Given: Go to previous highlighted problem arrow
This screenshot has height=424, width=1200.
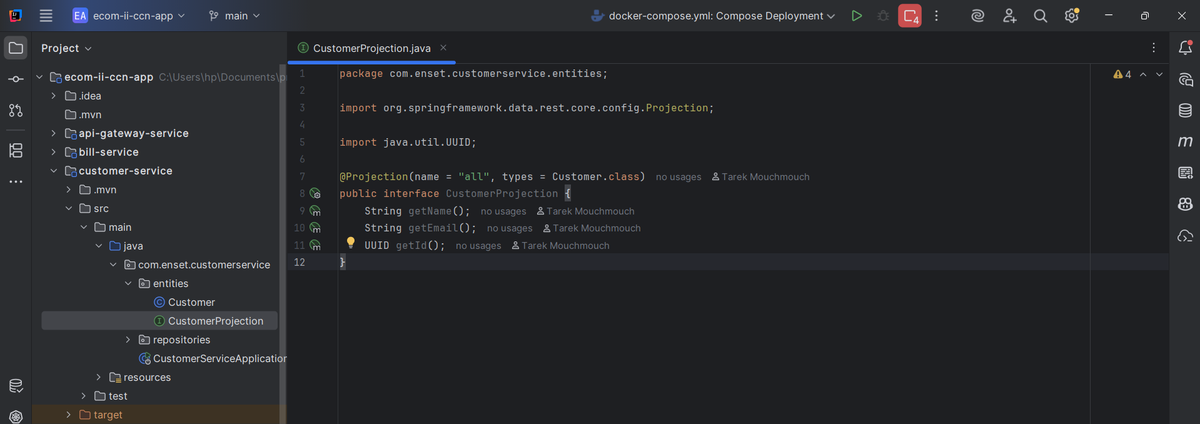Looking at the screenshot, I should (1144, 75).
